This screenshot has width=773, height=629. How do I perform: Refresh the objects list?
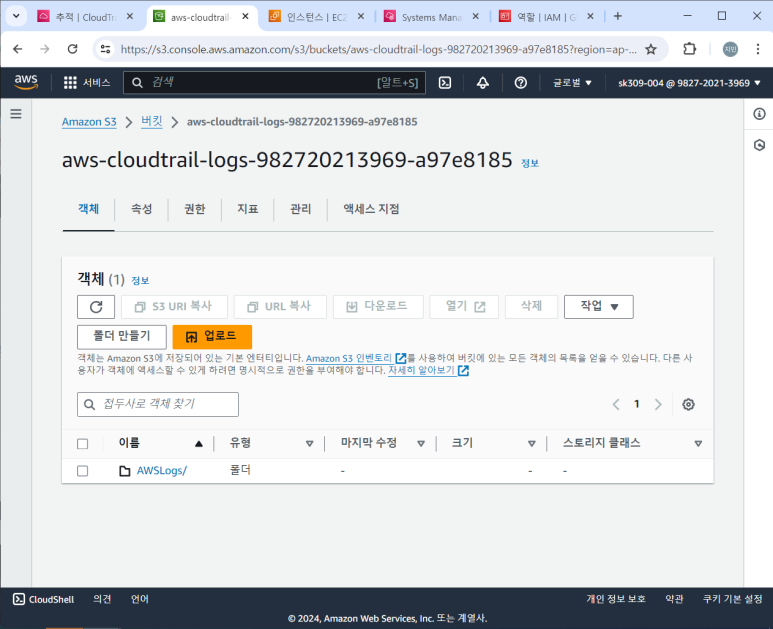96,307
